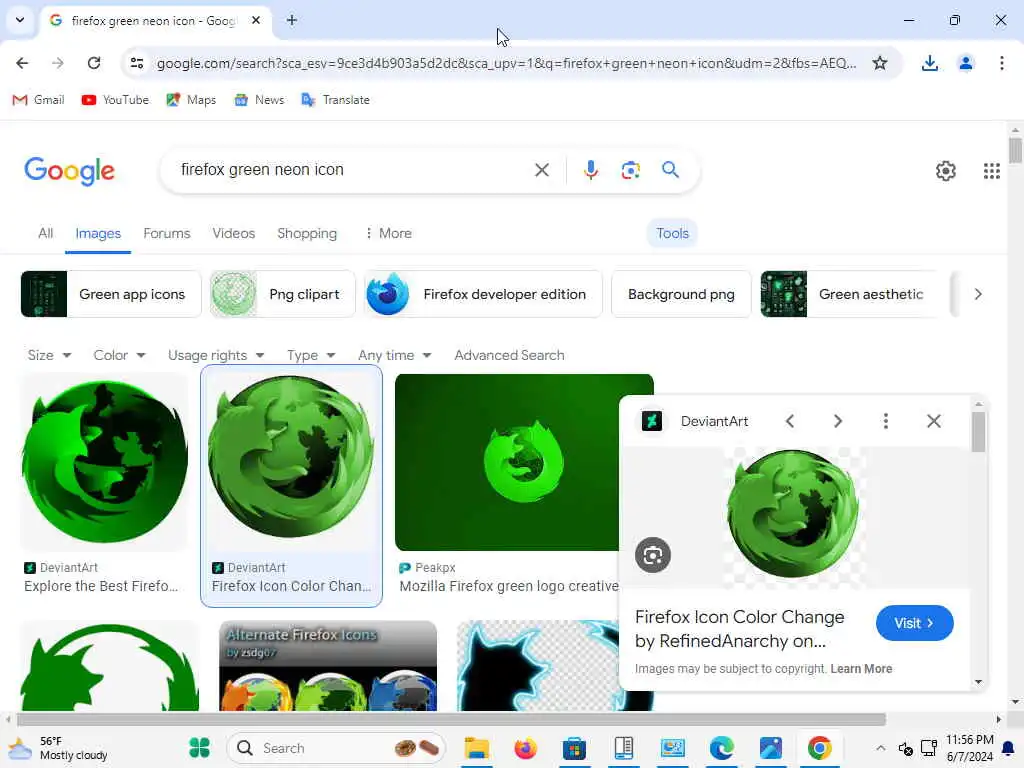
Task: Launch Firefox from the taskbar
Action: tap(525, 748)
